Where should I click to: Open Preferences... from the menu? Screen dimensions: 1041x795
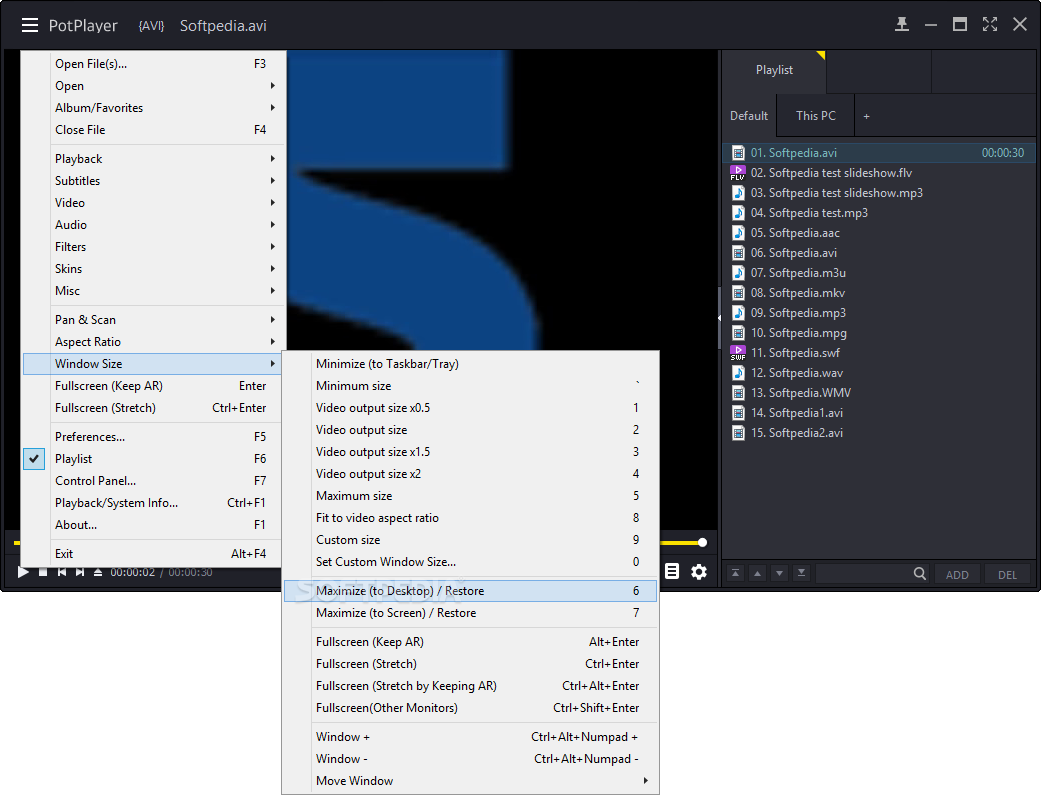tap(154, 436)
